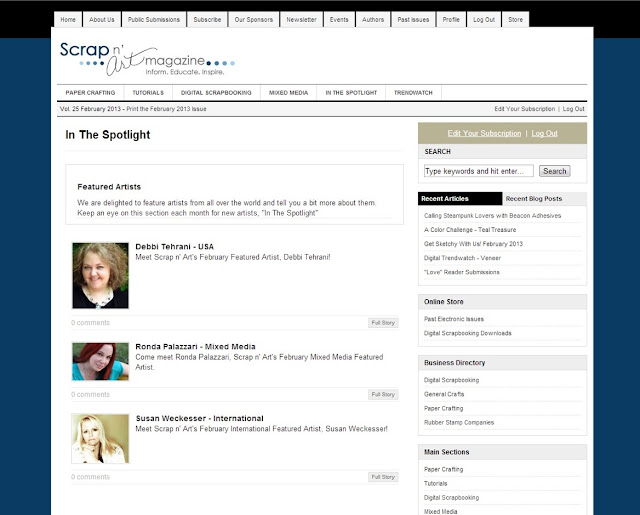Open Mixed Media menu item
Image resolution: width=640 pixels, height=515 pixels.
tap(288, 93)
